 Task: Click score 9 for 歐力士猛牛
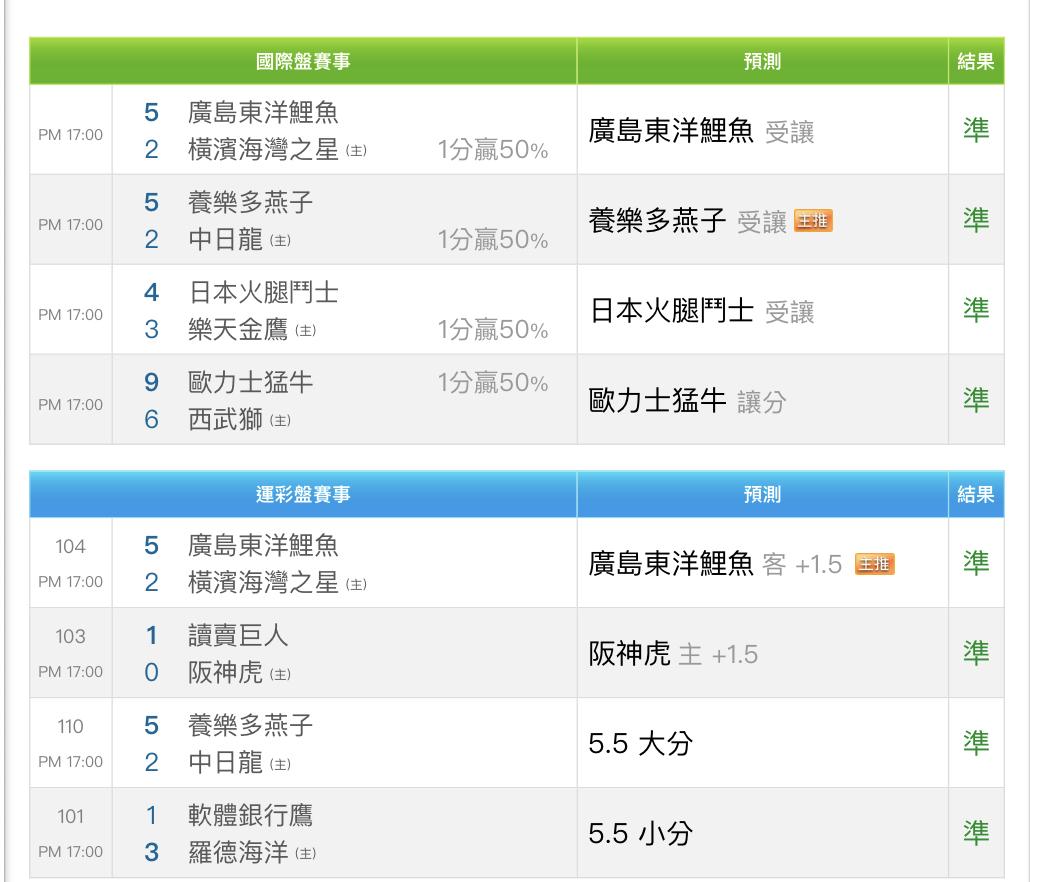152,382
